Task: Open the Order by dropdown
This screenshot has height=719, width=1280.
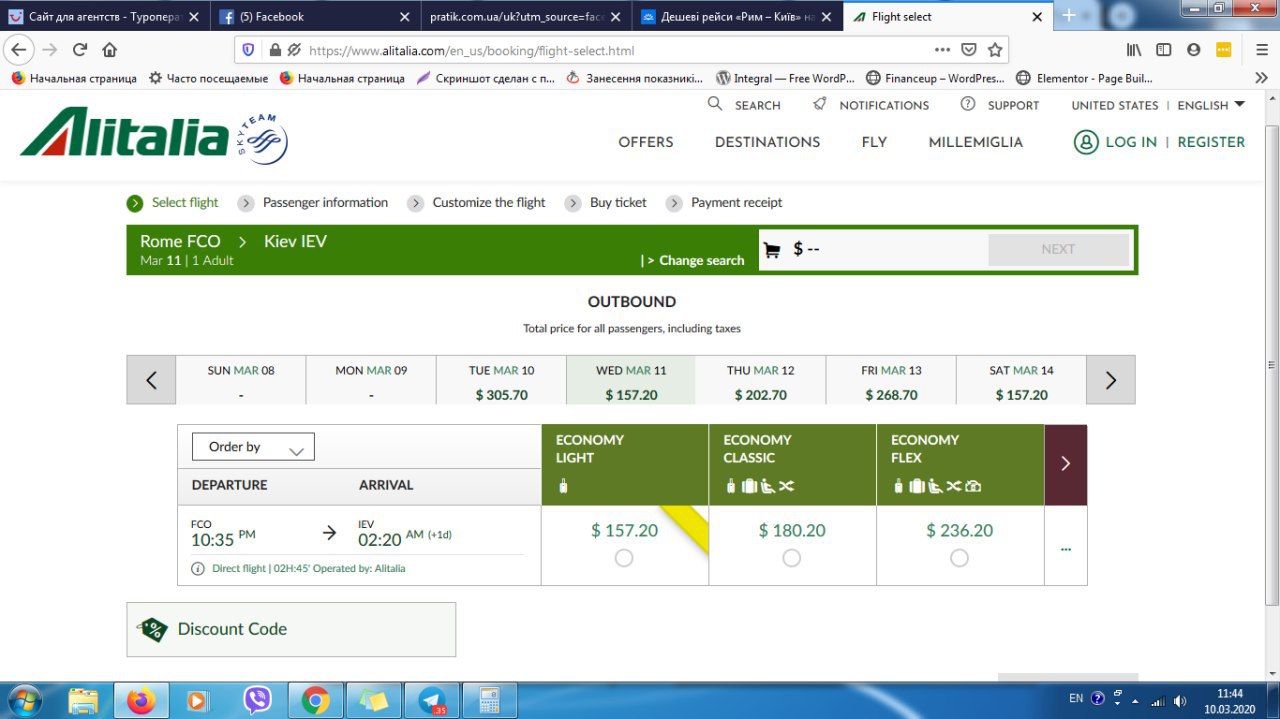Action: click(x=253, y=447)
